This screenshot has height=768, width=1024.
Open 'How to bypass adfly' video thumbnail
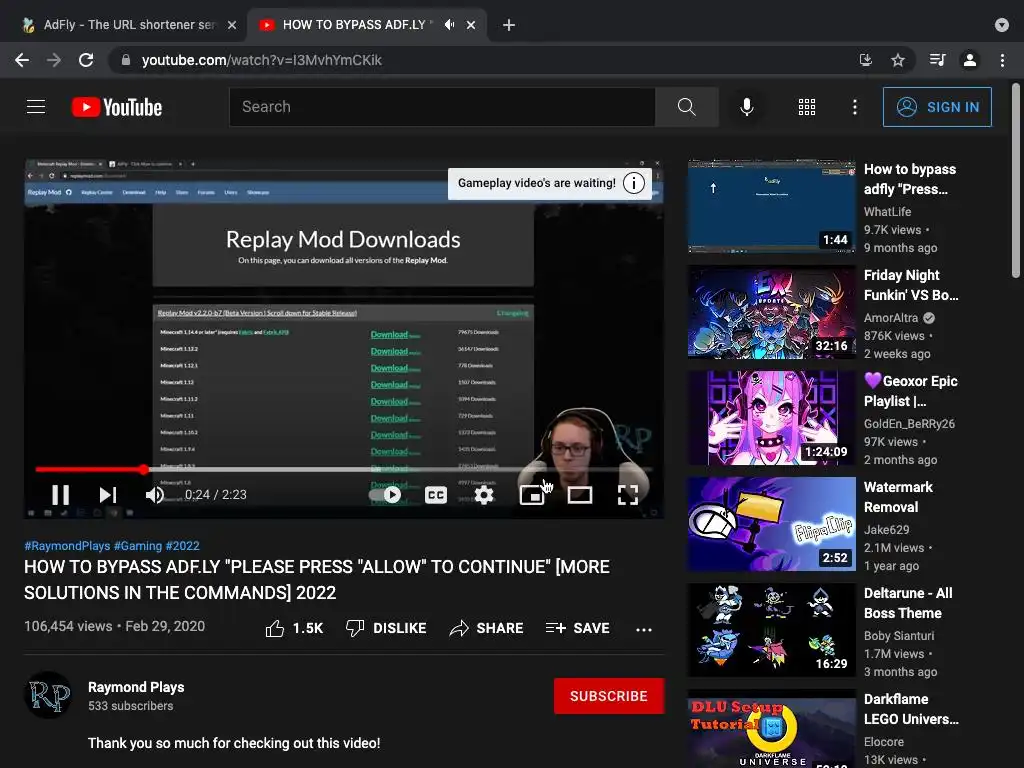point(771,205)
